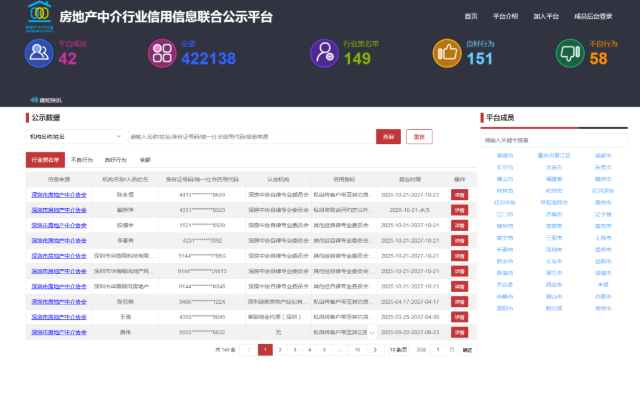641x399 pixels.
Task: Open 天台县 member link
Action: coord(505,285)
